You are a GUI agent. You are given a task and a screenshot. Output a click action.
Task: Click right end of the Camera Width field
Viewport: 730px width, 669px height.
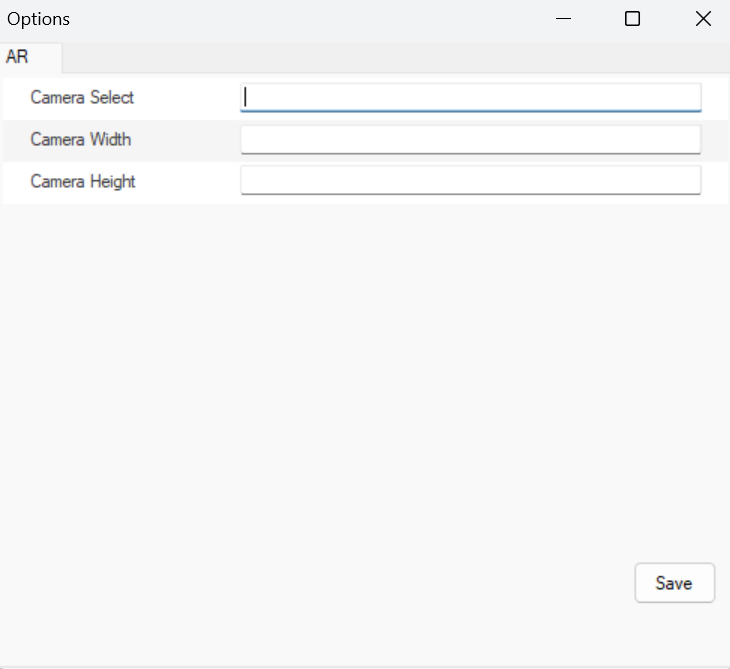pos(689,139)
